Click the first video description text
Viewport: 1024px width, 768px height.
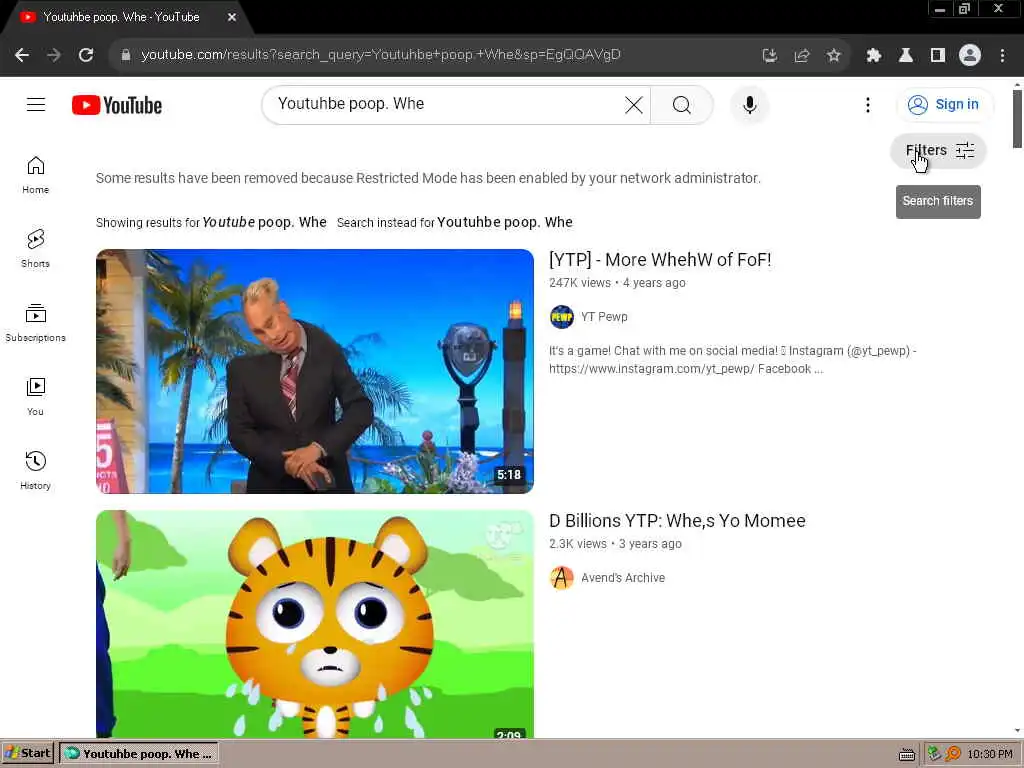point(733,360)
